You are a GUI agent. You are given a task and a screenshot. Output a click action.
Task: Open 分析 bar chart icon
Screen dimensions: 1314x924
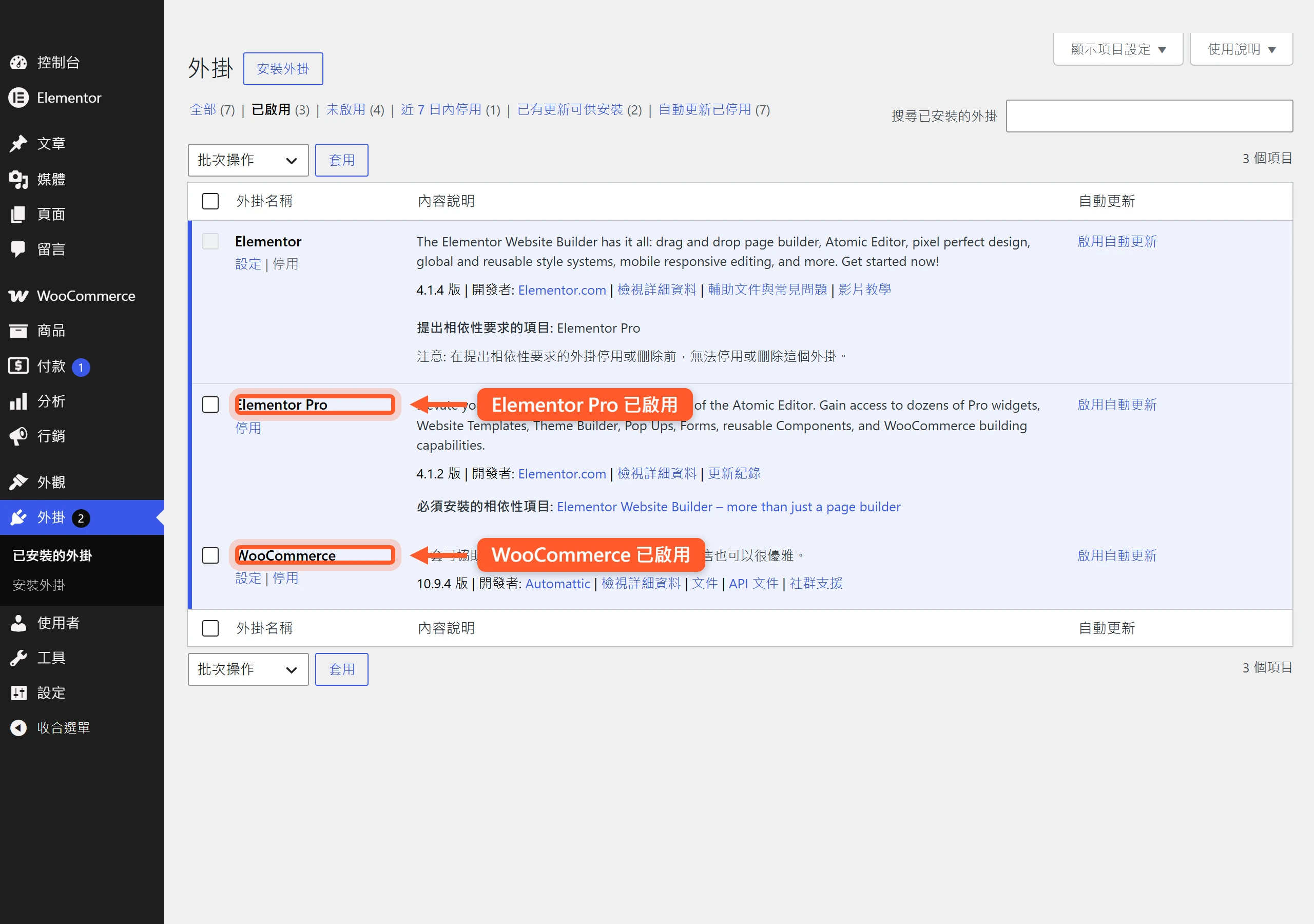click(x=18, y=401)
